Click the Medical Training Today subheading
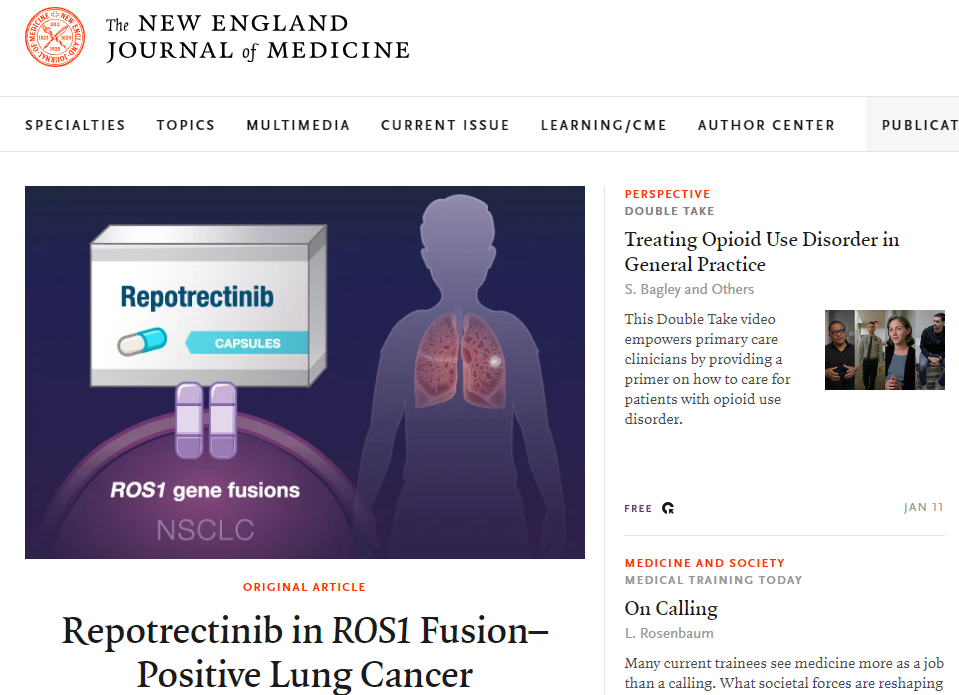 [713, 580]
